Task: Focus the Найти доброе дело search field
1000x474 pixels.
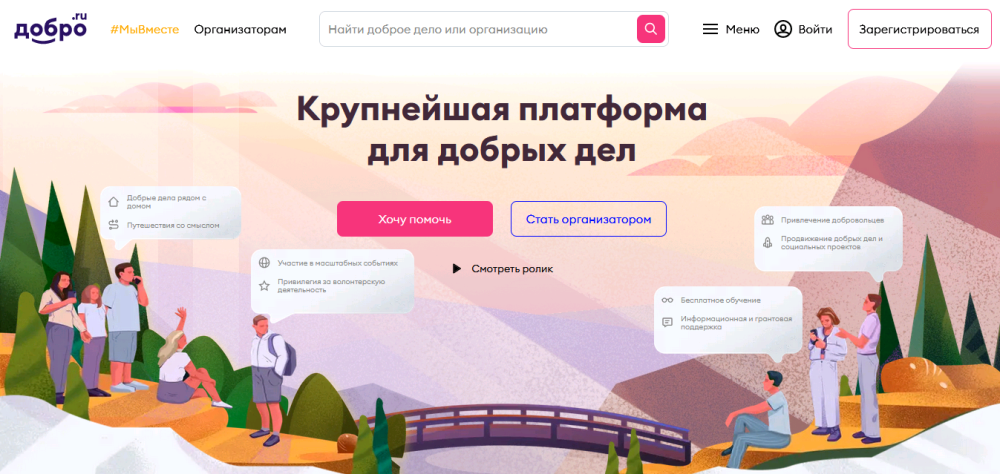Action: [478, 29]
